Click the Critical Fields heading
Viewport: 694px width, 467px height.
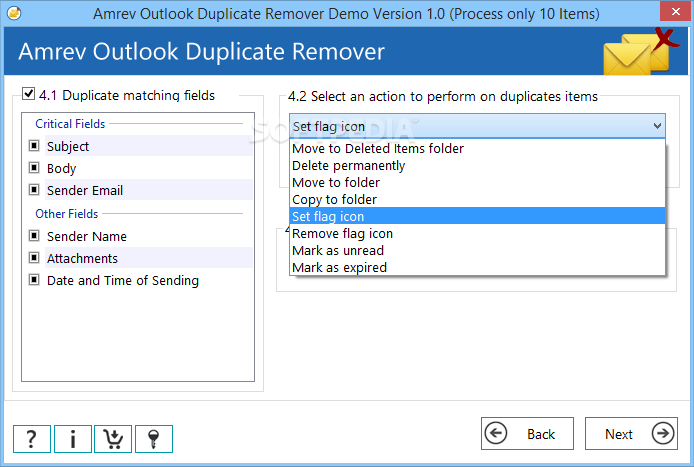coord(70,124)
